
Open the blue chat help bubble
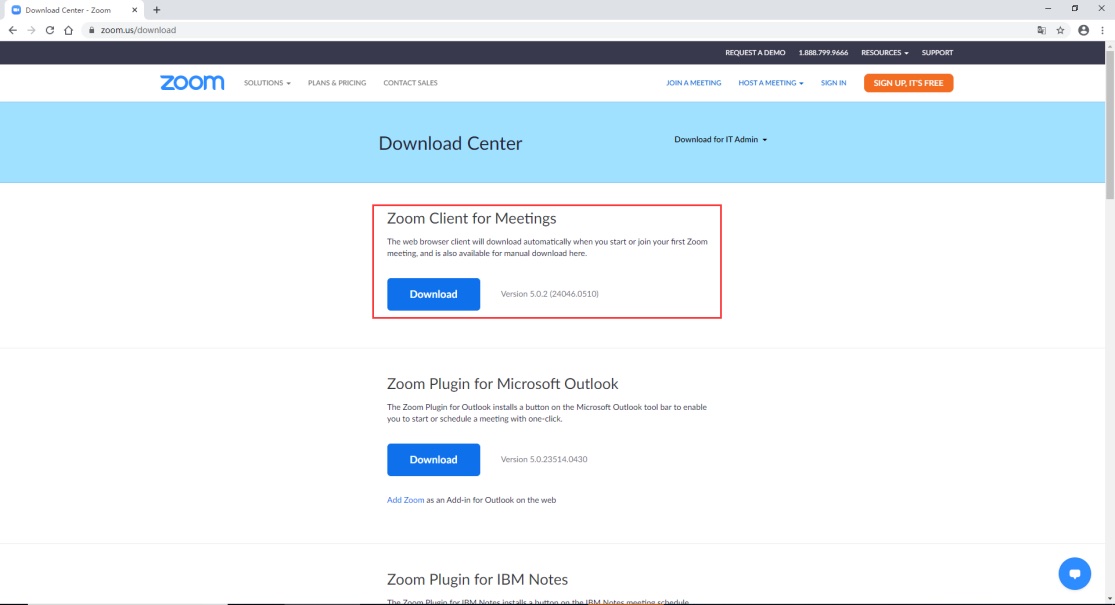click(1074, 573)
